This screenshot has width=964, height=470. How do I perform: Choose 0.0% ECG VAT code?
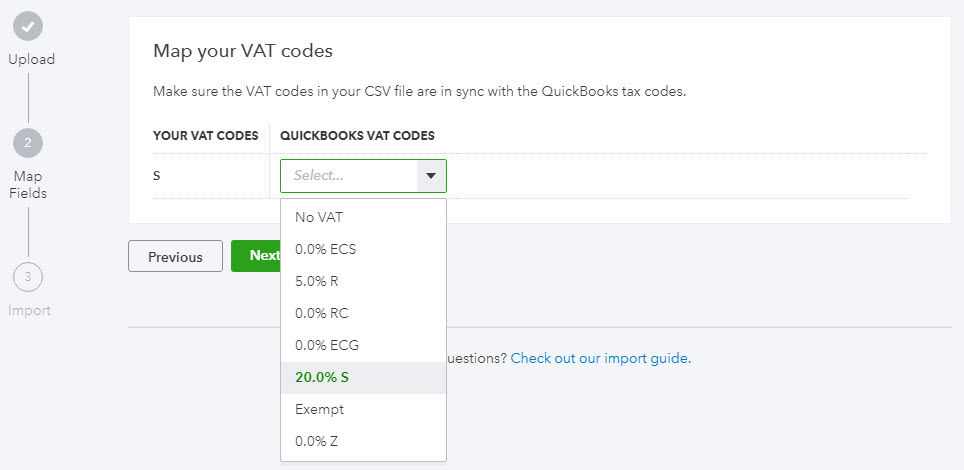[326, 345]
